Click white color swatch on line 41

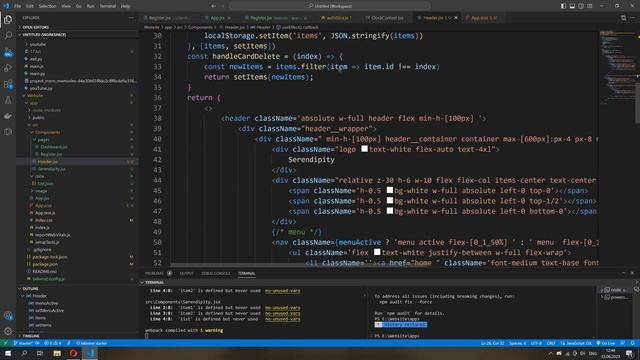[364, 149]
